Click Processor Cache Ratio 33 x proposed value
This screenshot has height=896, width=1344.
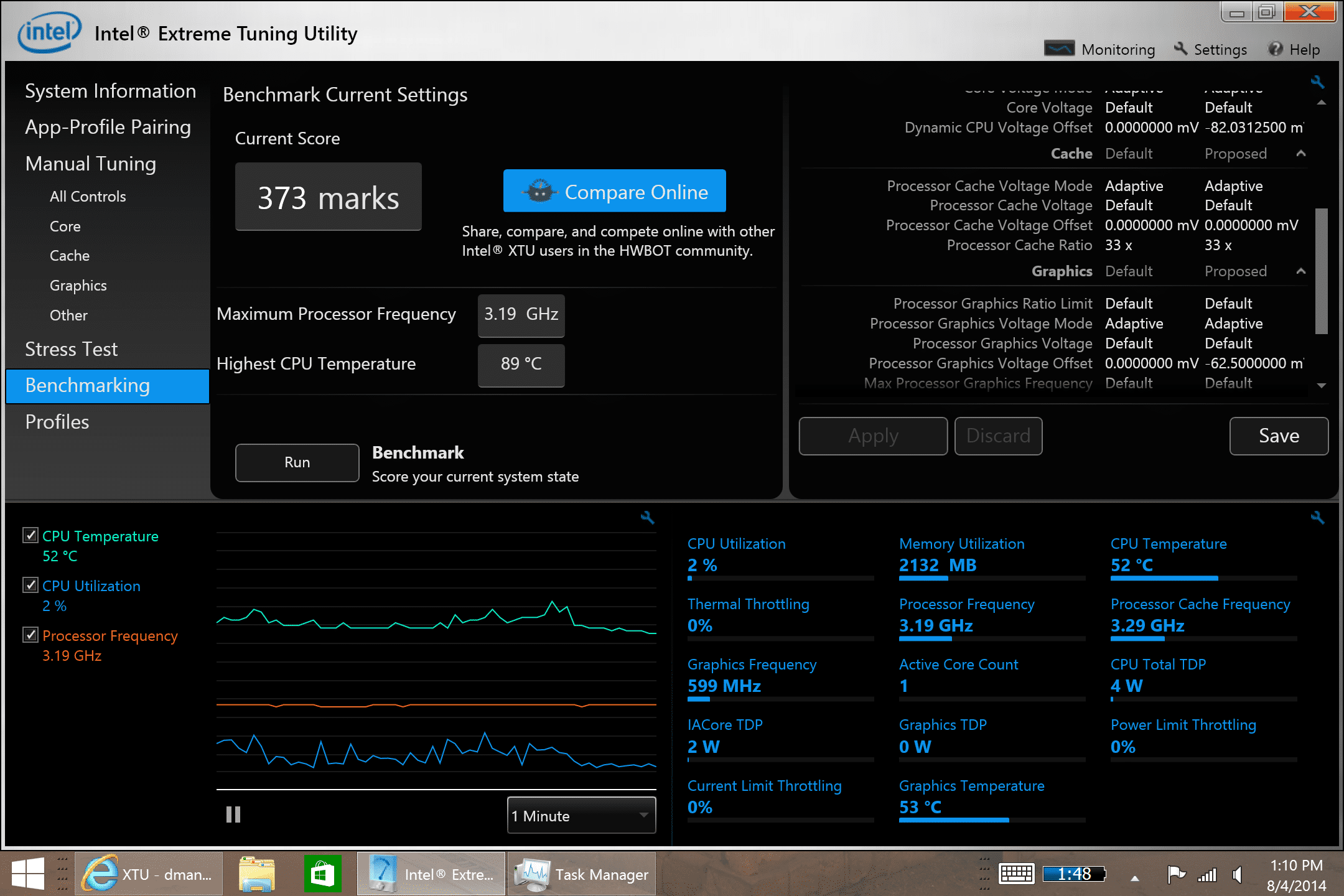1218,245
